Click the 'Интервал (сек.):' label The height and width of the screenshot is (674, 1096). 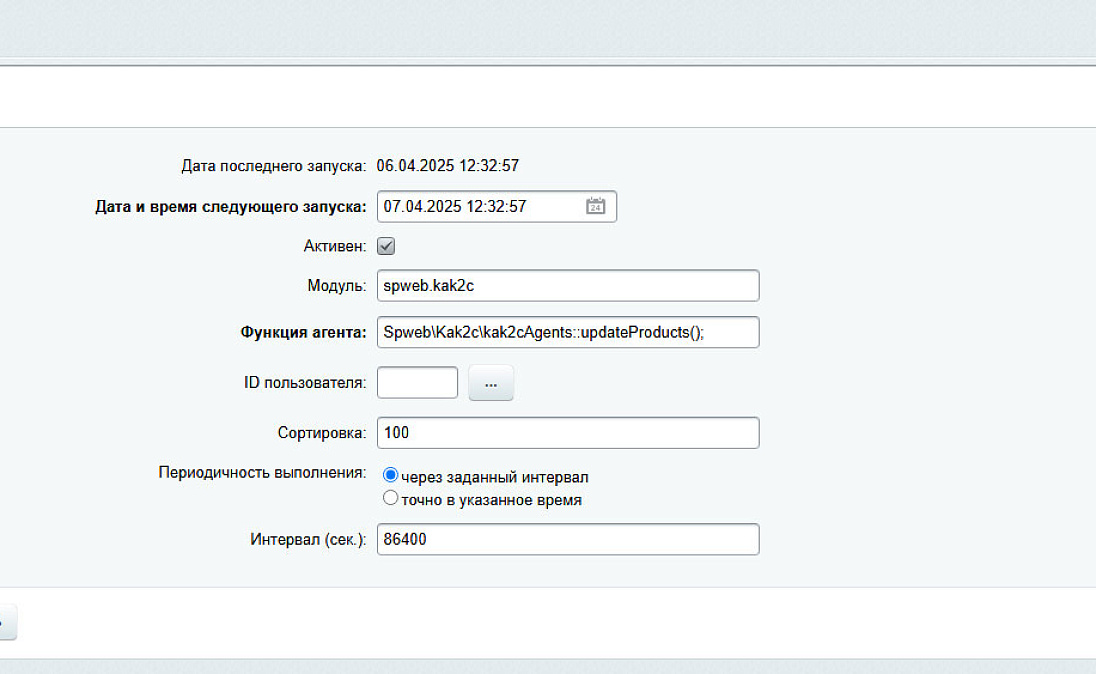pyautogui.click(x=308, y=540)
